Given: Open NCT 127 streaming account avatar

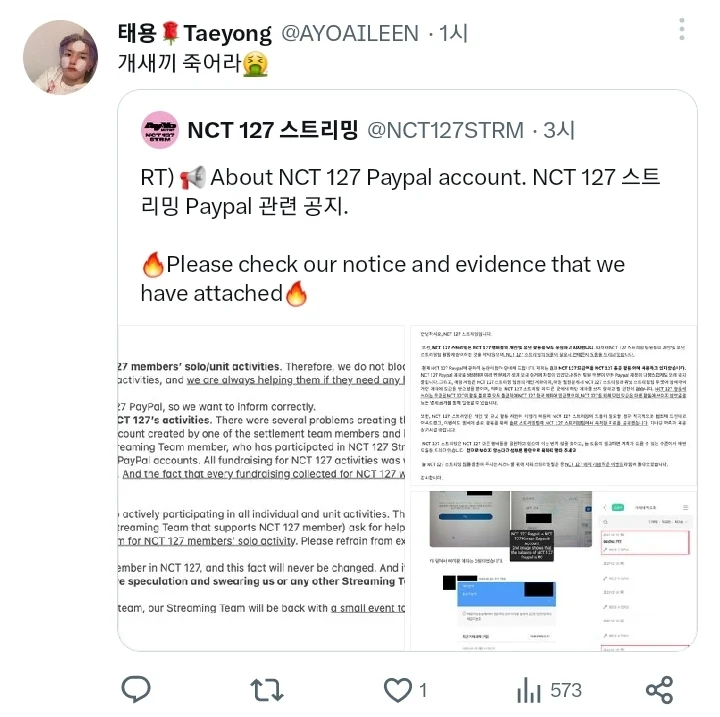Looking at the screenshot, I should 160,130.
